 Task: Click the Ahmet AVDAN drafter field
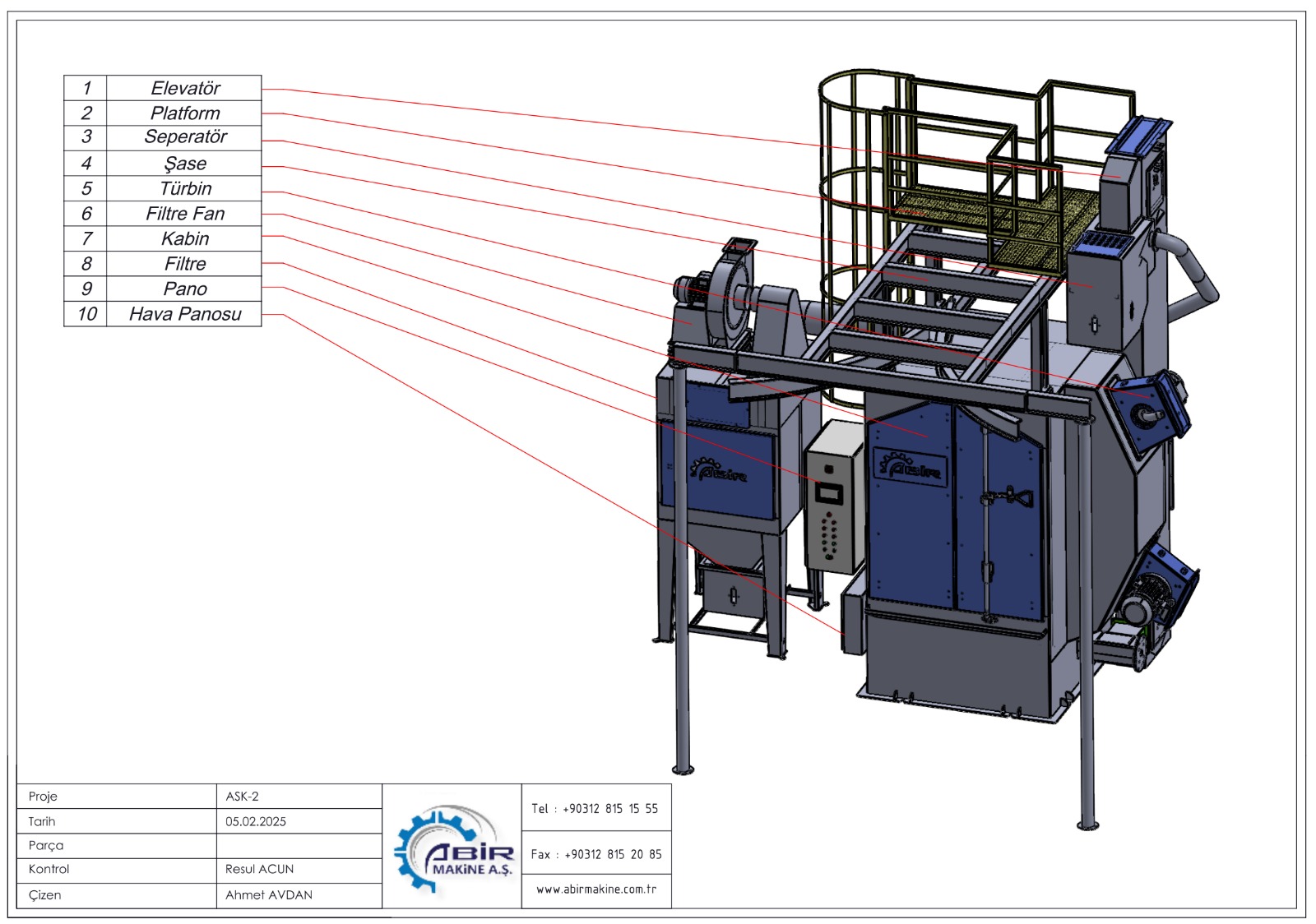pyautogui.click(x=269, y=895)
